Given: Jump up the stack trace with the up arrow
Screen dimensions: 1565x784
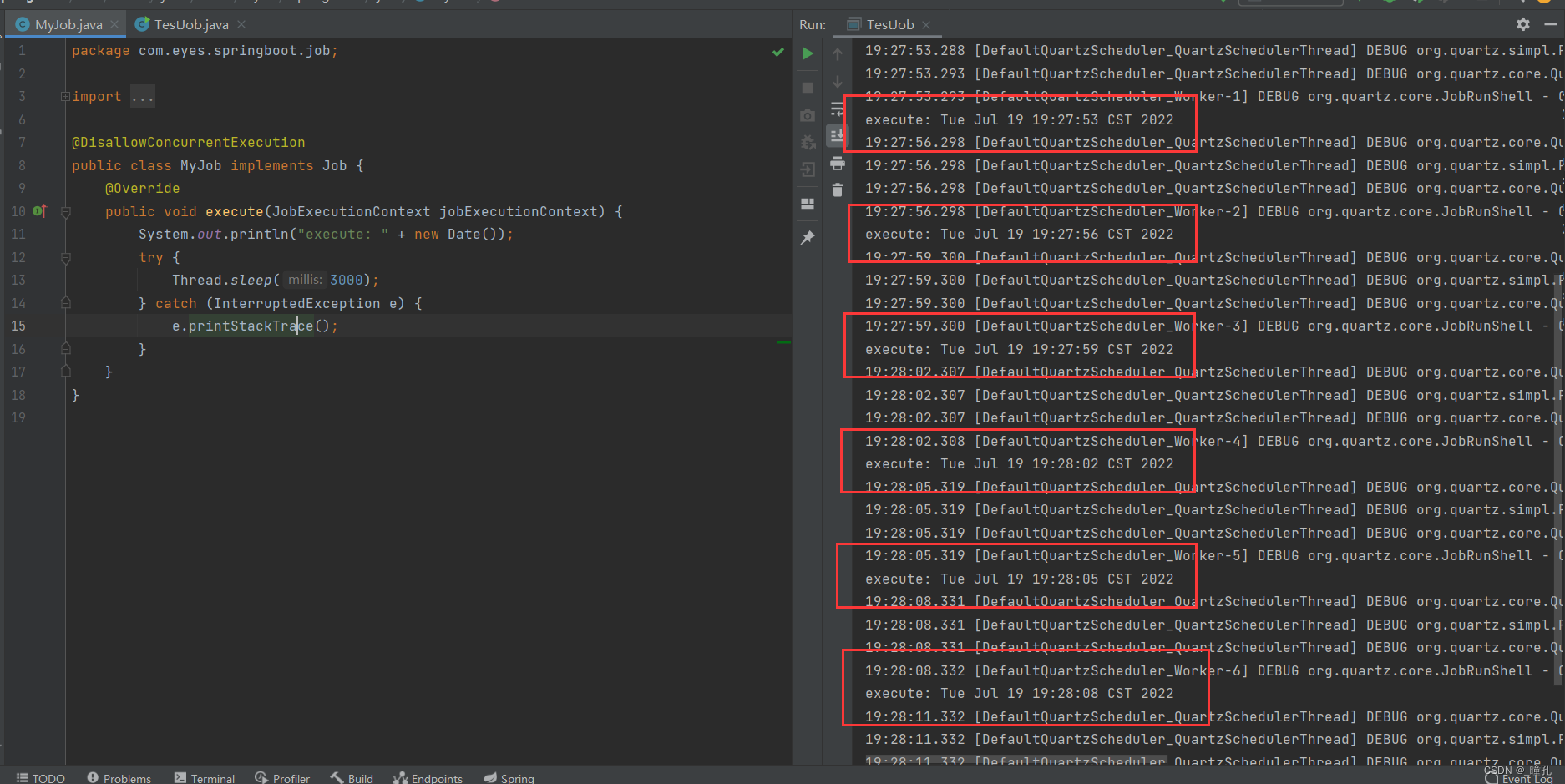Looking at the screenshot, I should 838,53.
